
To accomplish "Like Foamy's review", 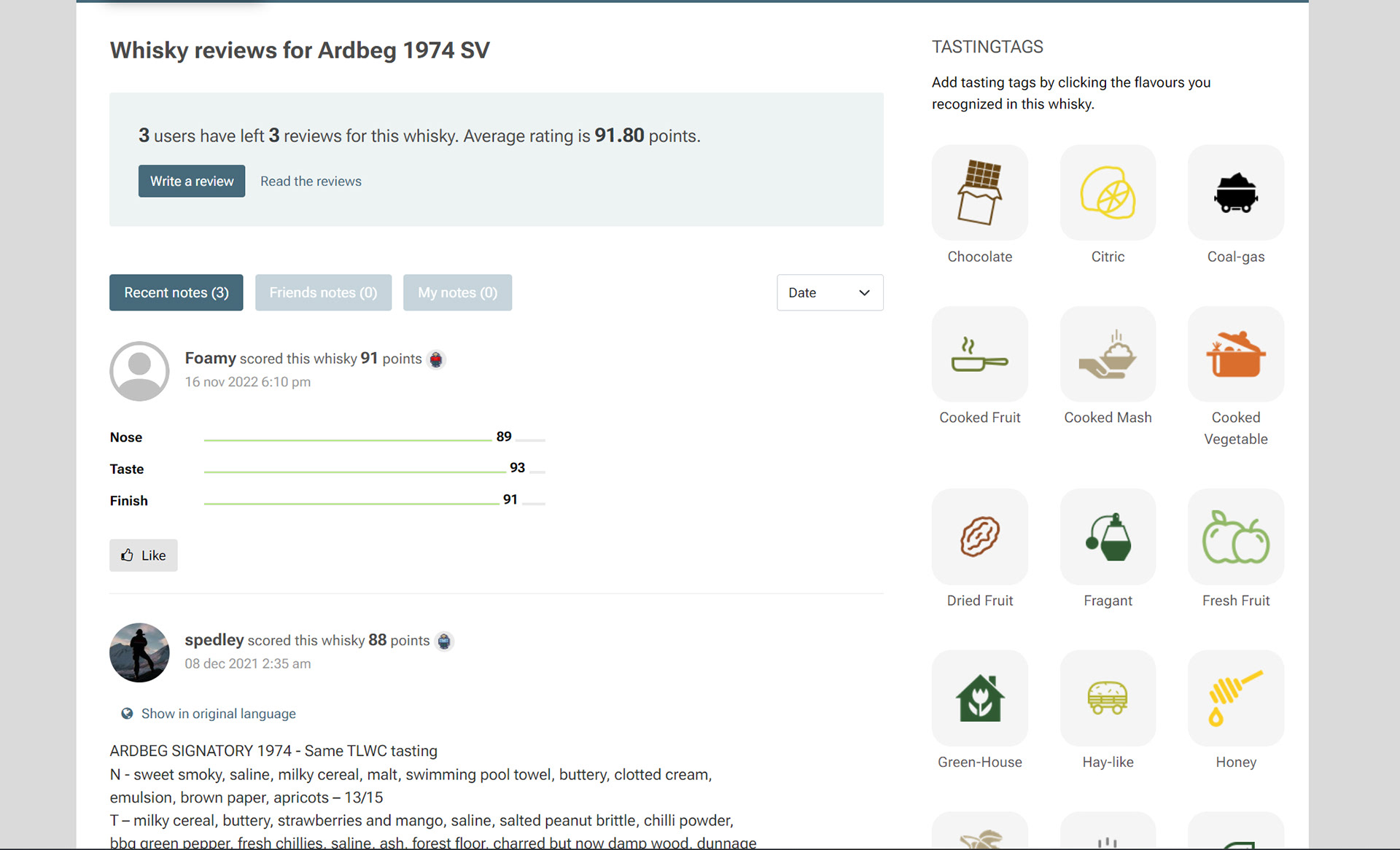I will tap(144, 555).
